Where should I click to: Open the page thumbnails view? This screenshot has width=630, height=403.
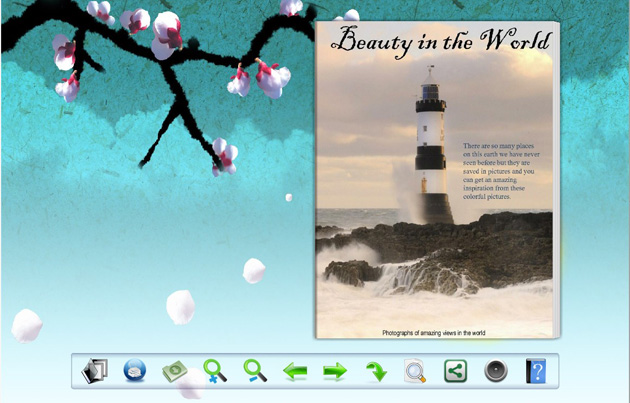click(95, 370)
